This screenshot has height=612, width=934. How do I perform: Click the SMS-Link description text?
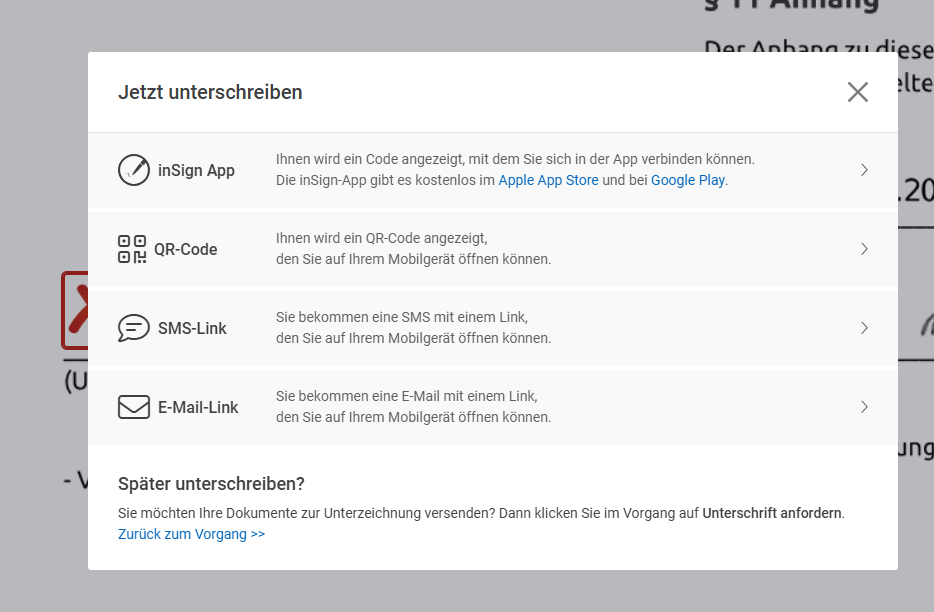pyautogui.click(x=413, y=328)
